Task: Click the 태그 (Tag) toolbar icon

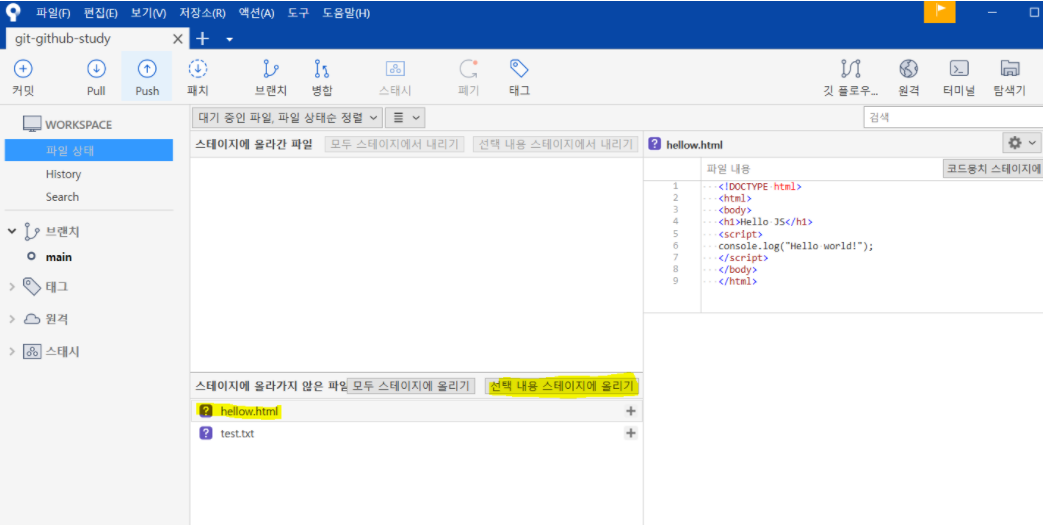Action: 519,69
